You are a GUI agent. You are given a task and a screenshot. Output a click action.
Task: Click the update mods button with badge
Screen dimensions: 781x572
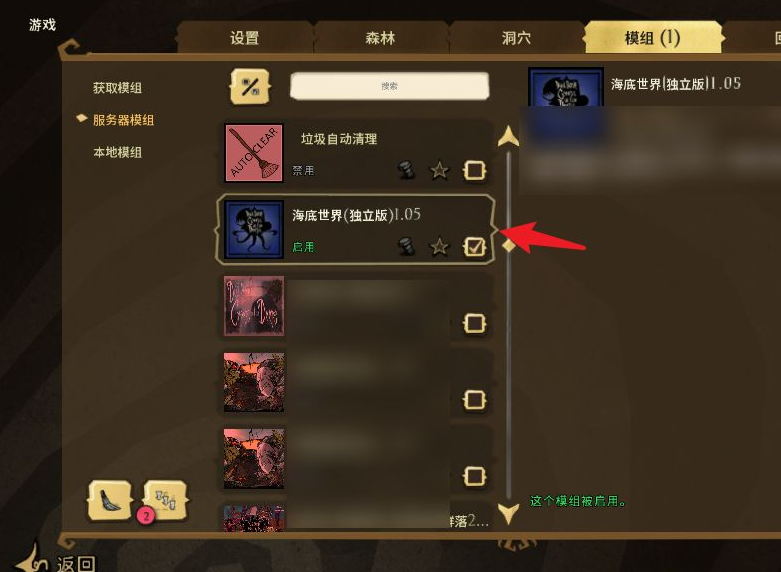coord(165,500)
